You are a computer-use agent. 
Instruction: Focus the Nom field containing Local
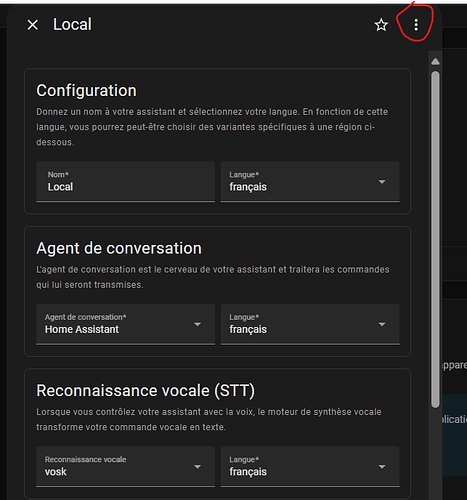click(125, 182)
